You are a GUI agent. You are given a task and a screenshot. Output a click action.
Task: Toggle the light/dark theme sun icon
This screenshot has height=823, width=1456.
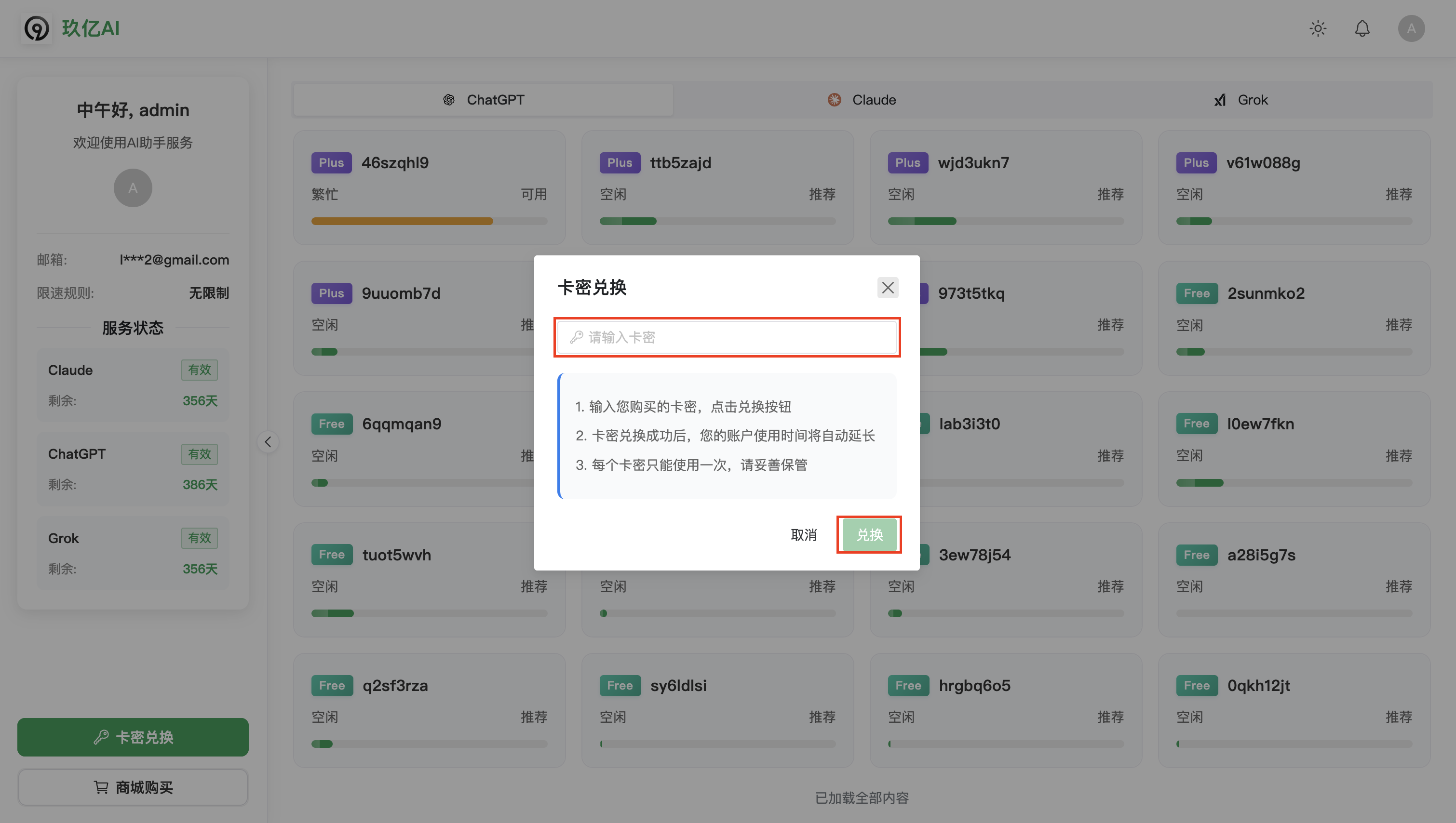[1318, 28]
